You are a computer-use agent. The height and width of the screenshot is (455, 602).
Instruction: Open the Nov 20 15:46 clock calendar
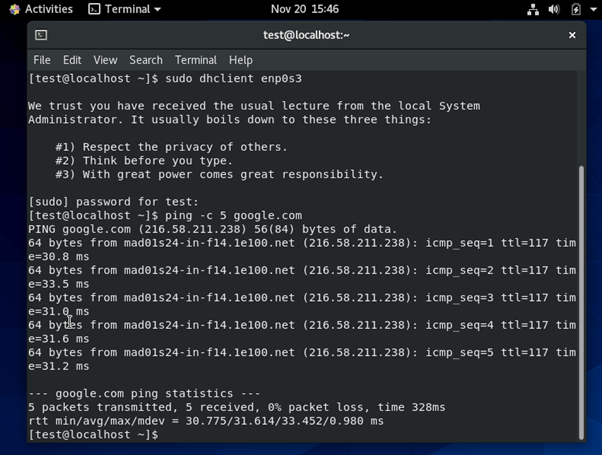click(x=304, y=9)
